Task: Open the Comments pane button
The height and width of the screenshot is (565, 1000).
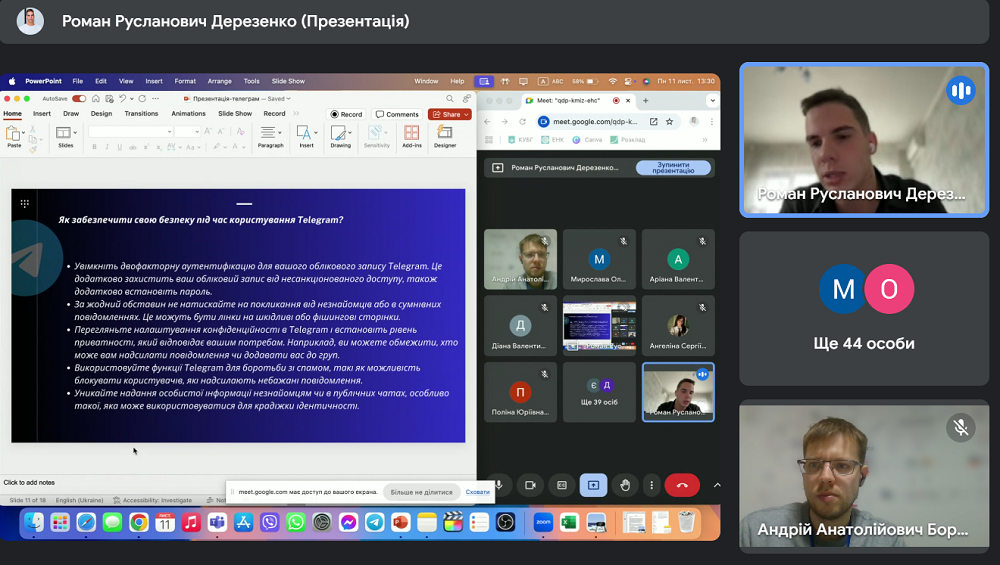Action: coord(397,114)
